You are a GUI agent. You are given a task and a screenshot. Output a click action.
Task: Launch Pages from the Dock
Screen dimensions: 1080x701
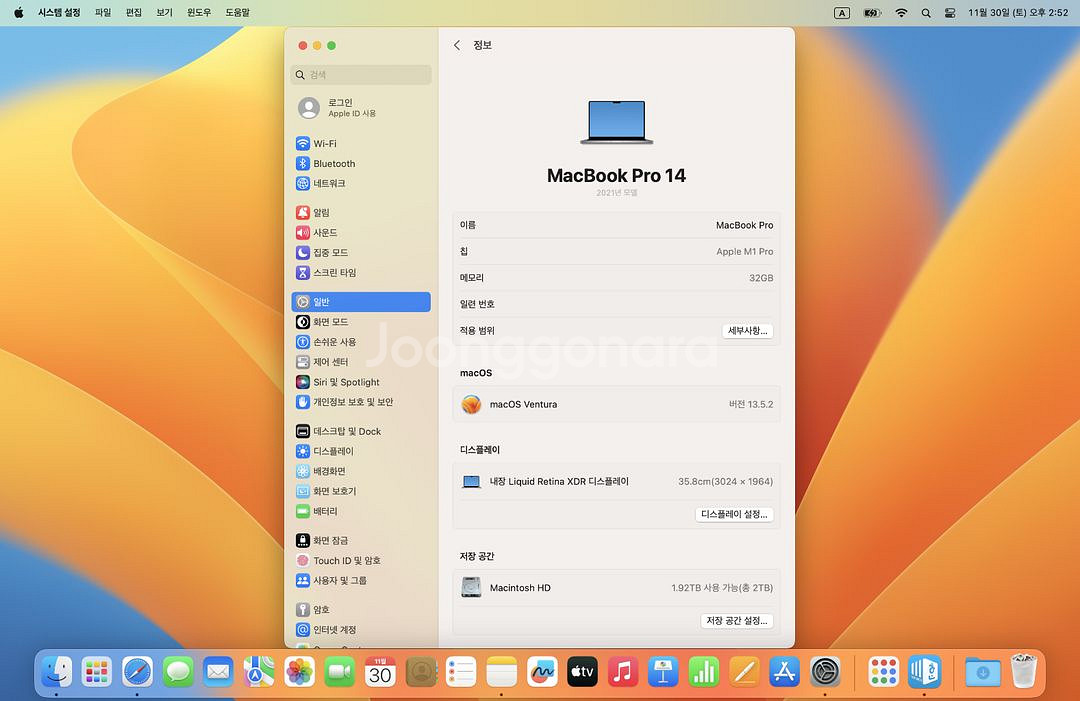(x=744, y=671)
